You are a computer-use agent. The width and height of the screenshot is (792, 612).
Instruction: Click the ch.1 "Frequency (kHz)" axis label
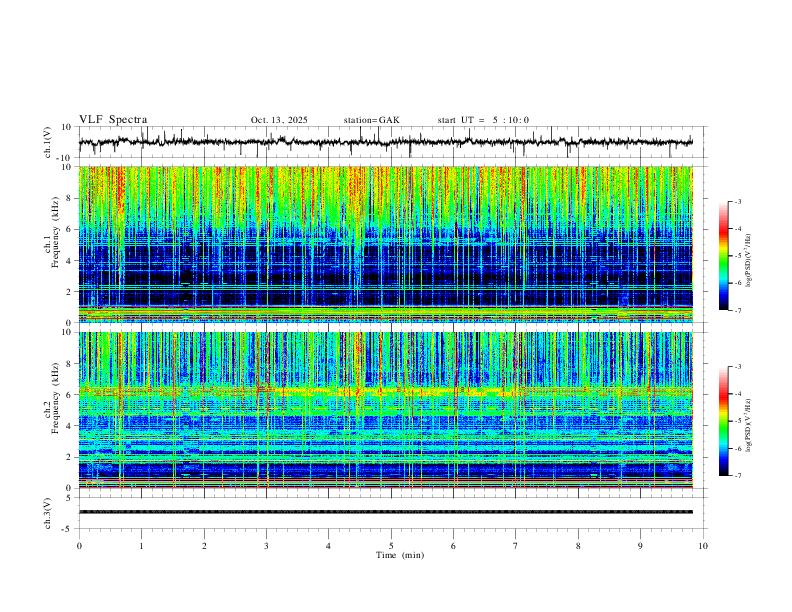55,233
